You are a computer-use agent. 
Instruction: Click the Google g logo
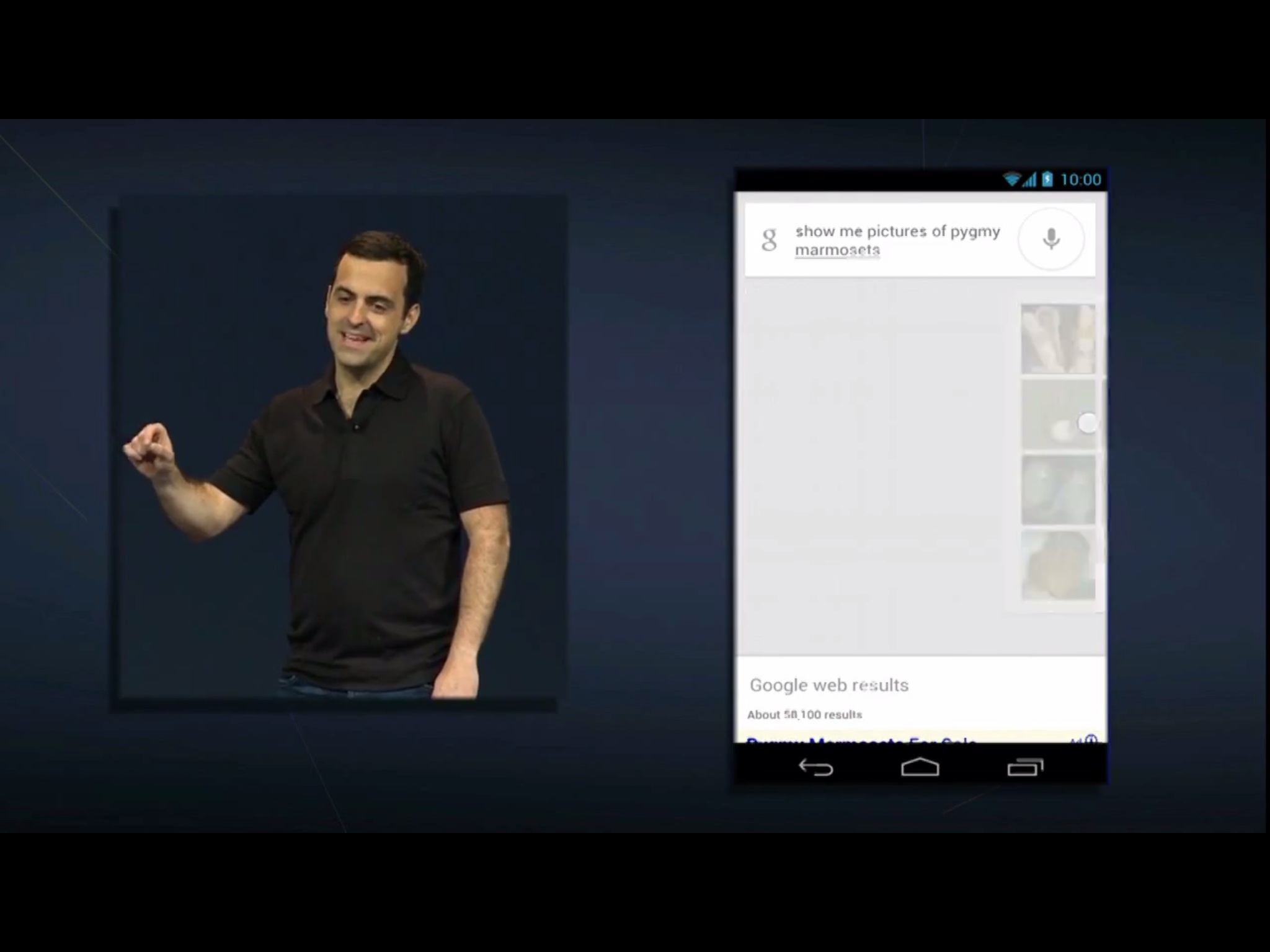click(x=769, y=239)
